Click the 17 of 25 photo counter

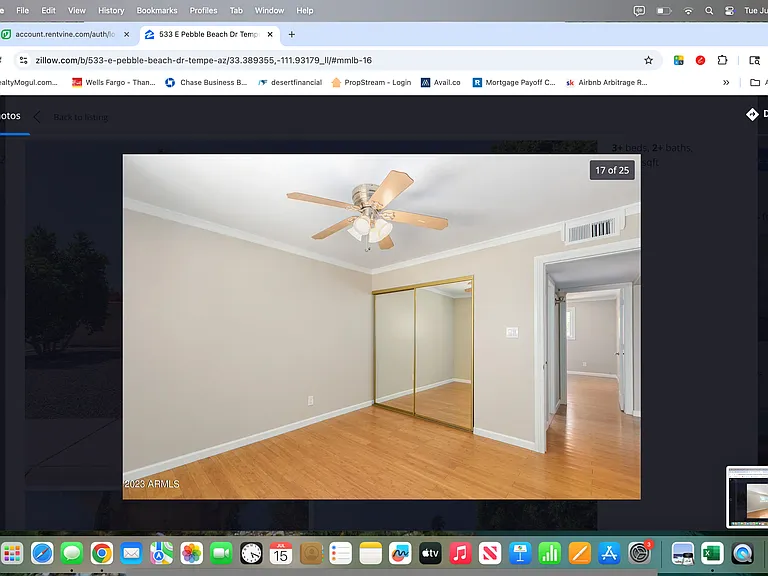(x=612, y=170)
